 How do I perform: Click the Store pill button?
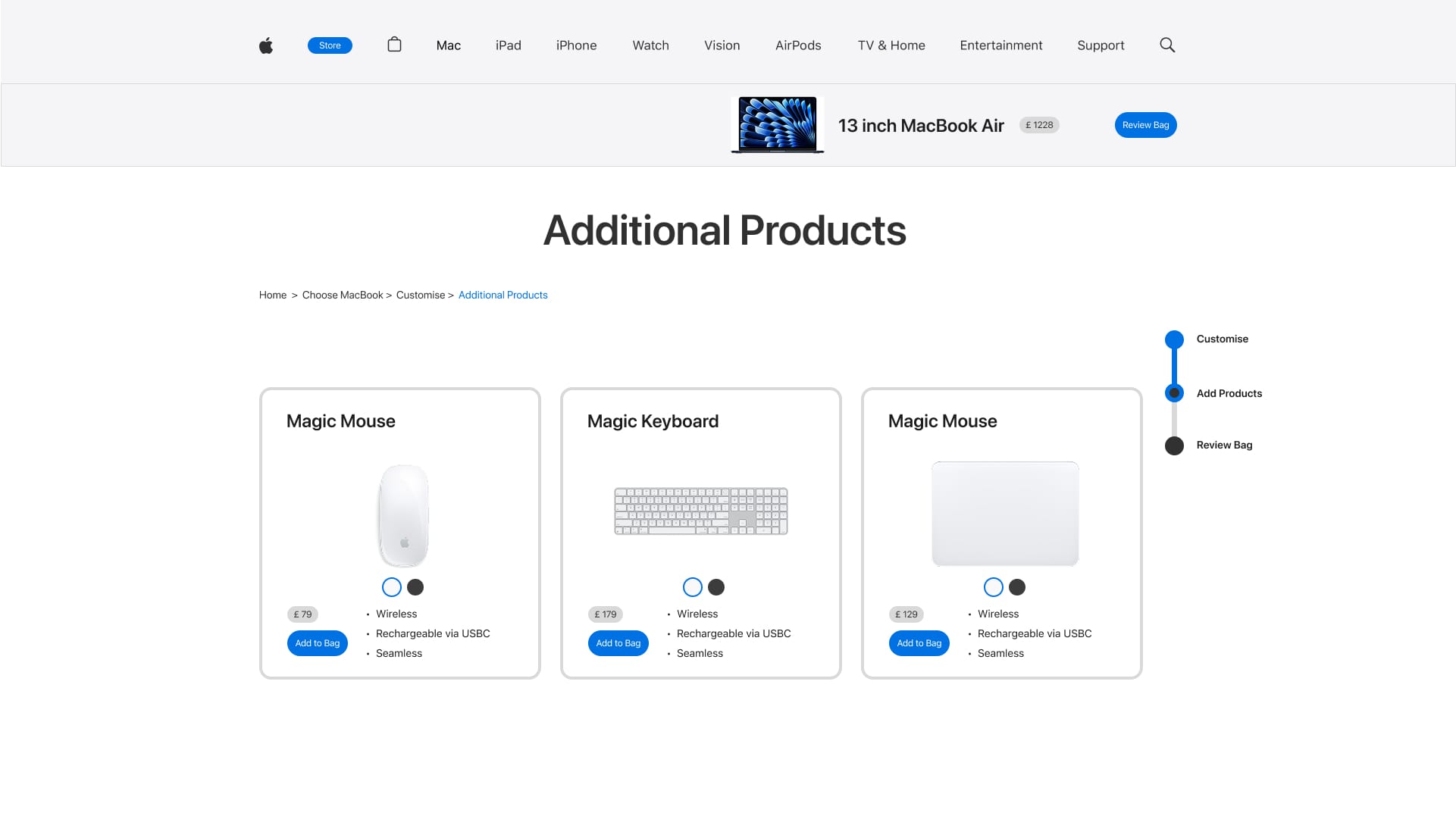(330, 45)
